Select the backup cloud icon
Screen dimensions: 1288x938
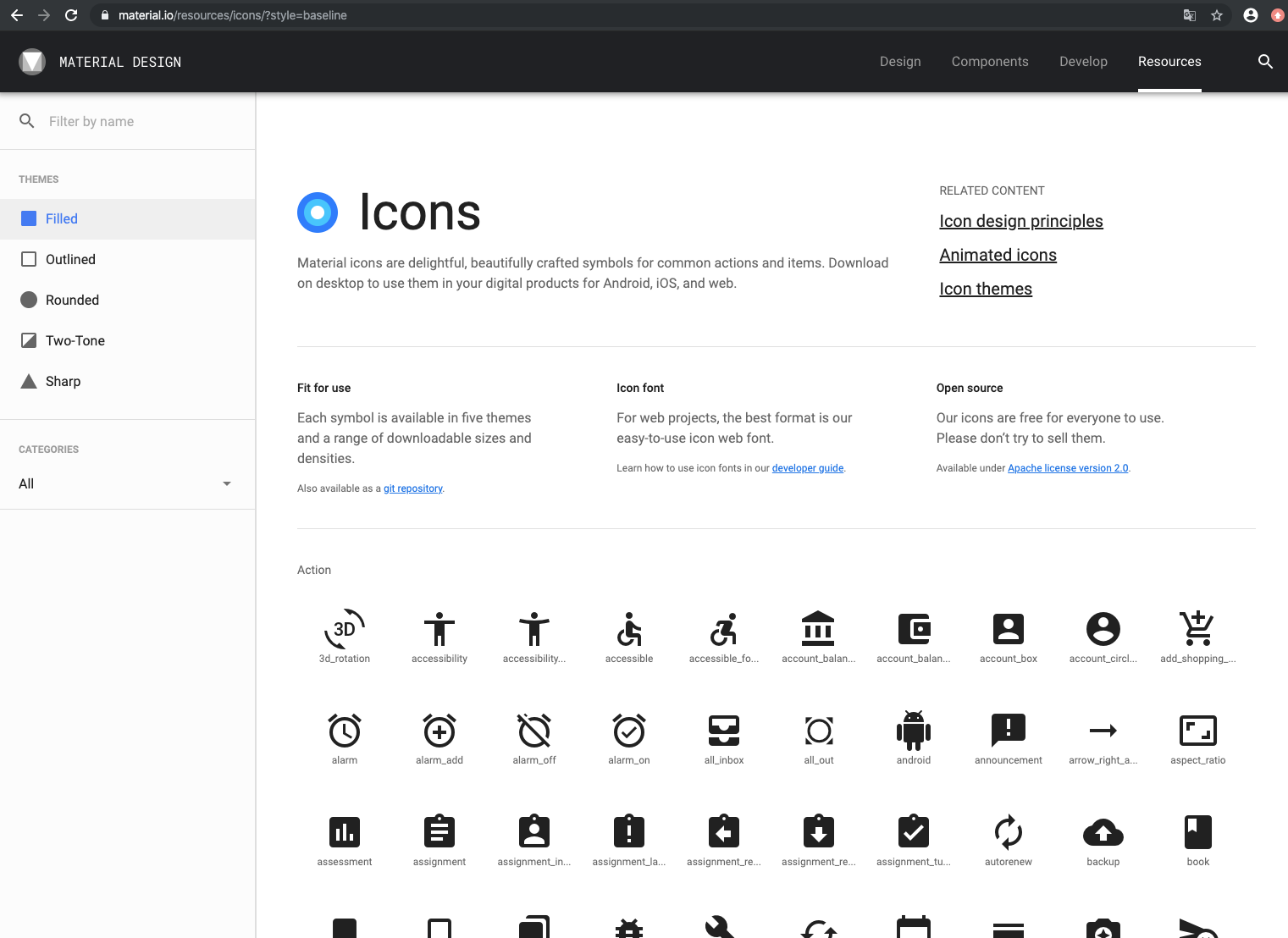[1103, 832]
